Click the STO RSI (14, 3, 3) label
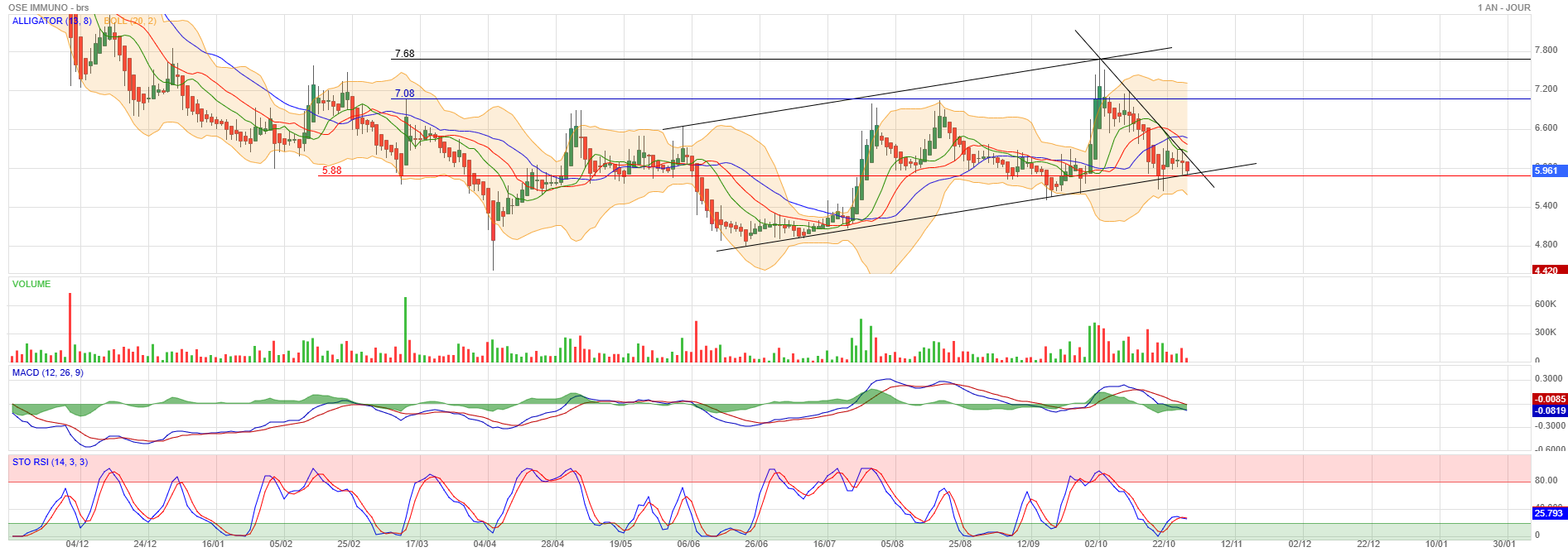Image resolution: width=1568 pixels, height=552 pixels. click(50, 462)
